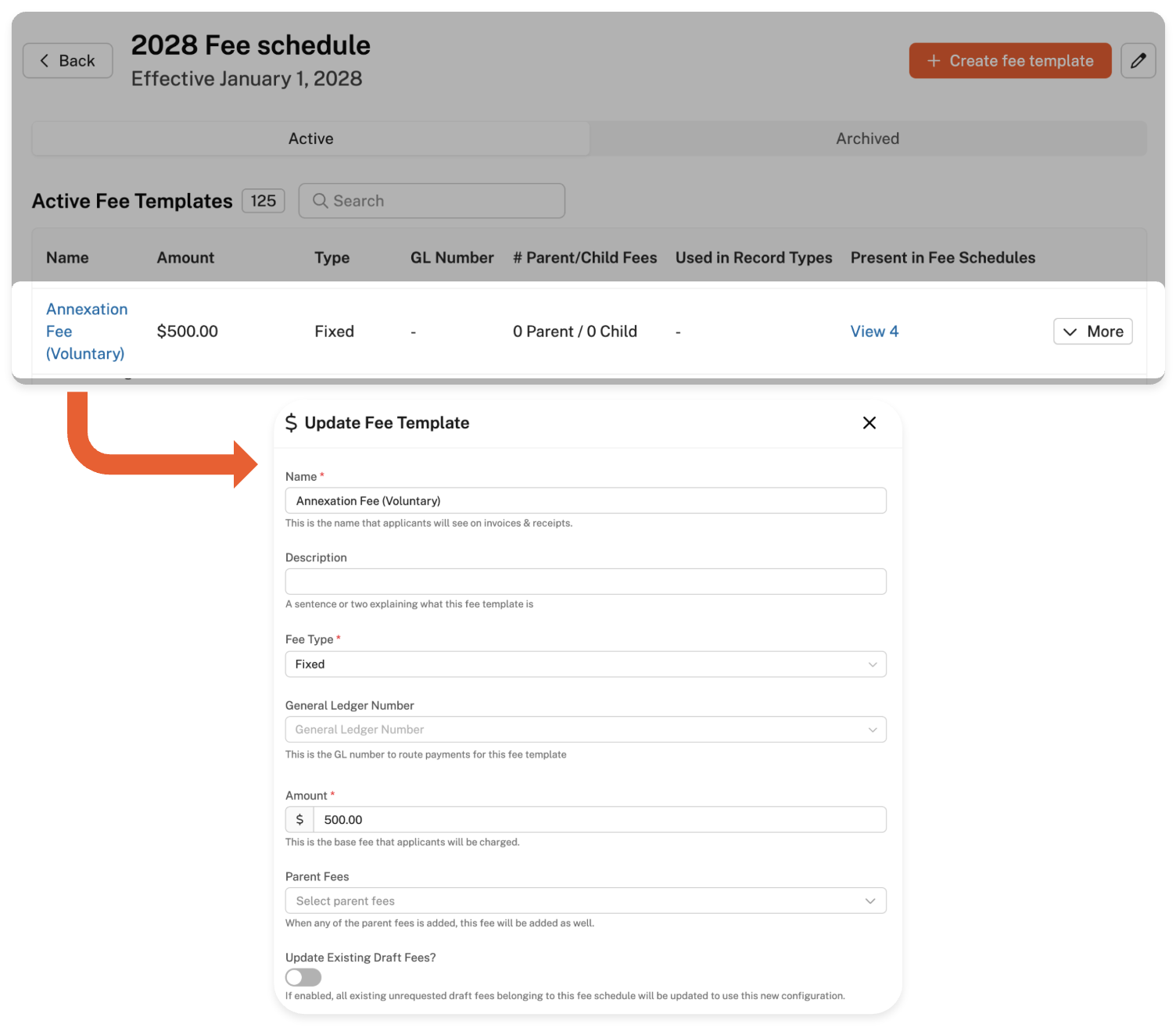The width and height of the screenshot is (1176, 1035).
Task: Click the Amount field showing 500.00
Action: pyautogui.click(x=599, y=820)
